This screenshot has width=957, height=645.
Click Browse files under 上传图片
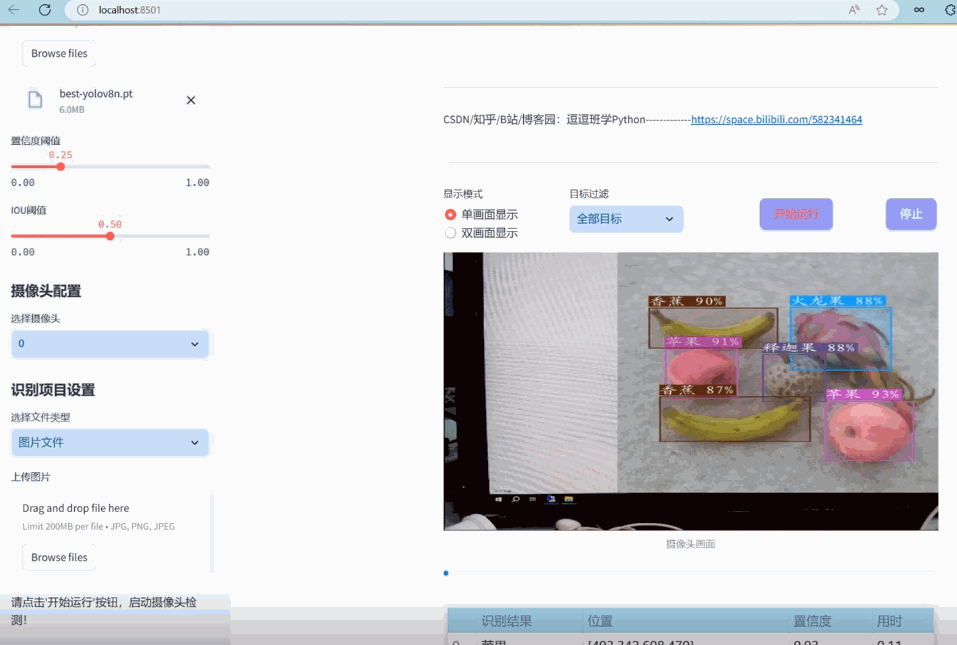click(59, 557)
